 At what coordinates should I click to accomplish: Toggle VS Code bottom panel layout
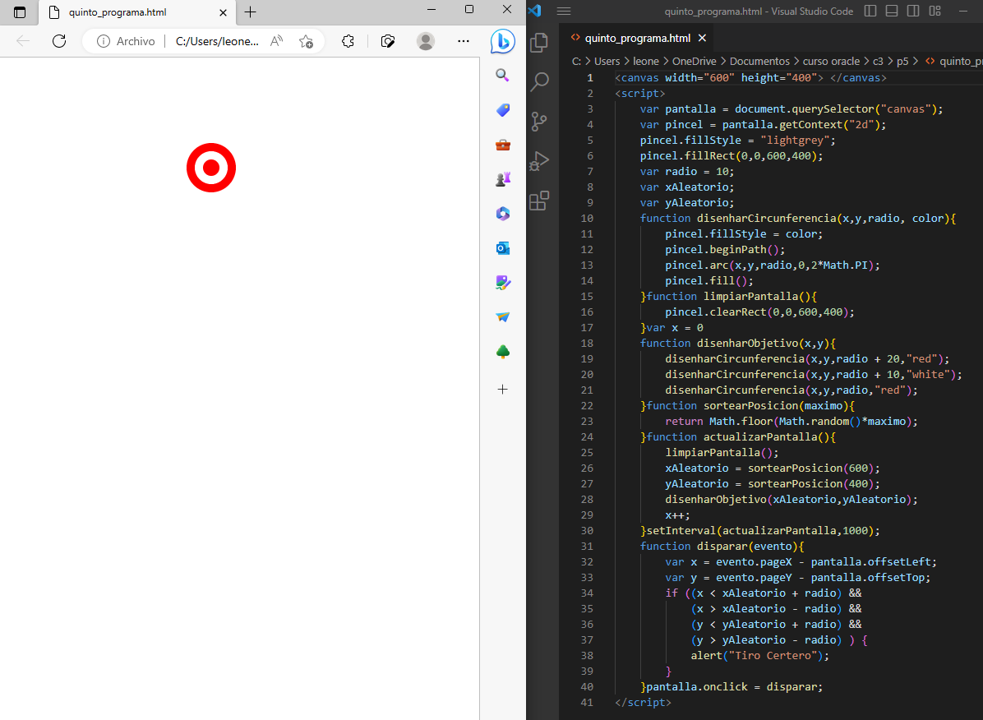(x=891, y=11)
